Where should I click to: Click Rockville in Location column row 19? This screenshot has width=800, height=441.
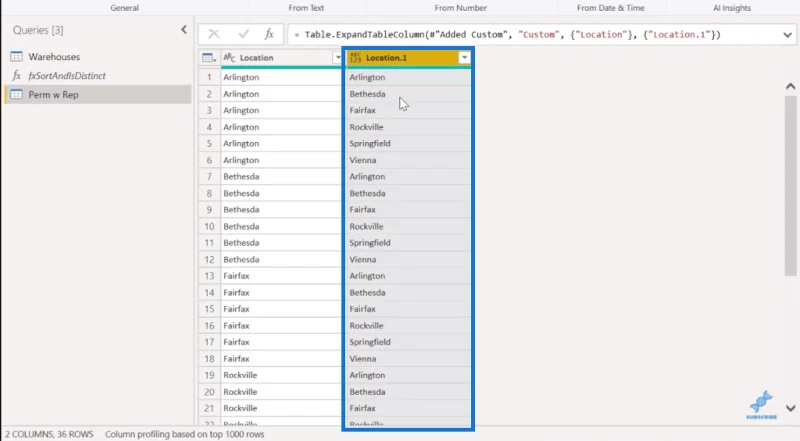point(240,375)
